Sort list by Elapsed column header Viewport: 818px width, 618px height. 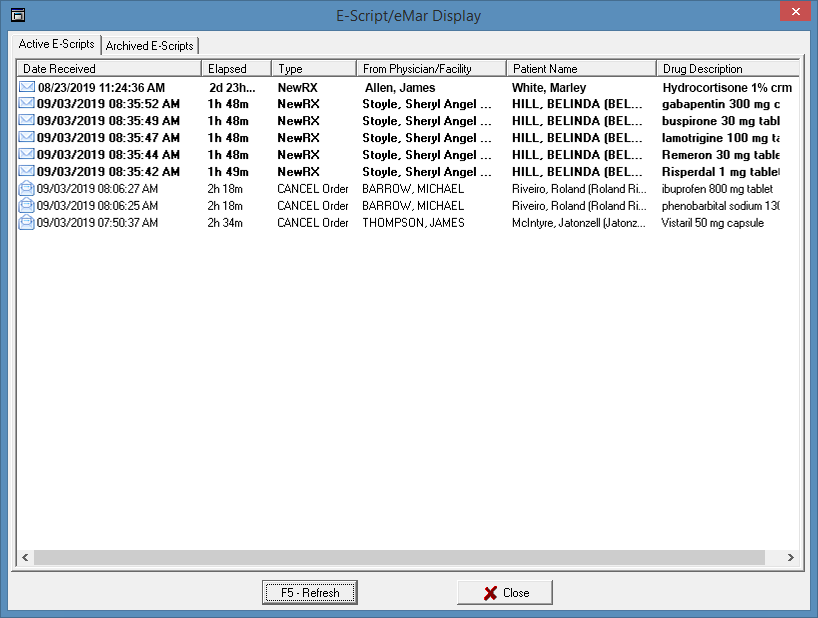[236, 69]
